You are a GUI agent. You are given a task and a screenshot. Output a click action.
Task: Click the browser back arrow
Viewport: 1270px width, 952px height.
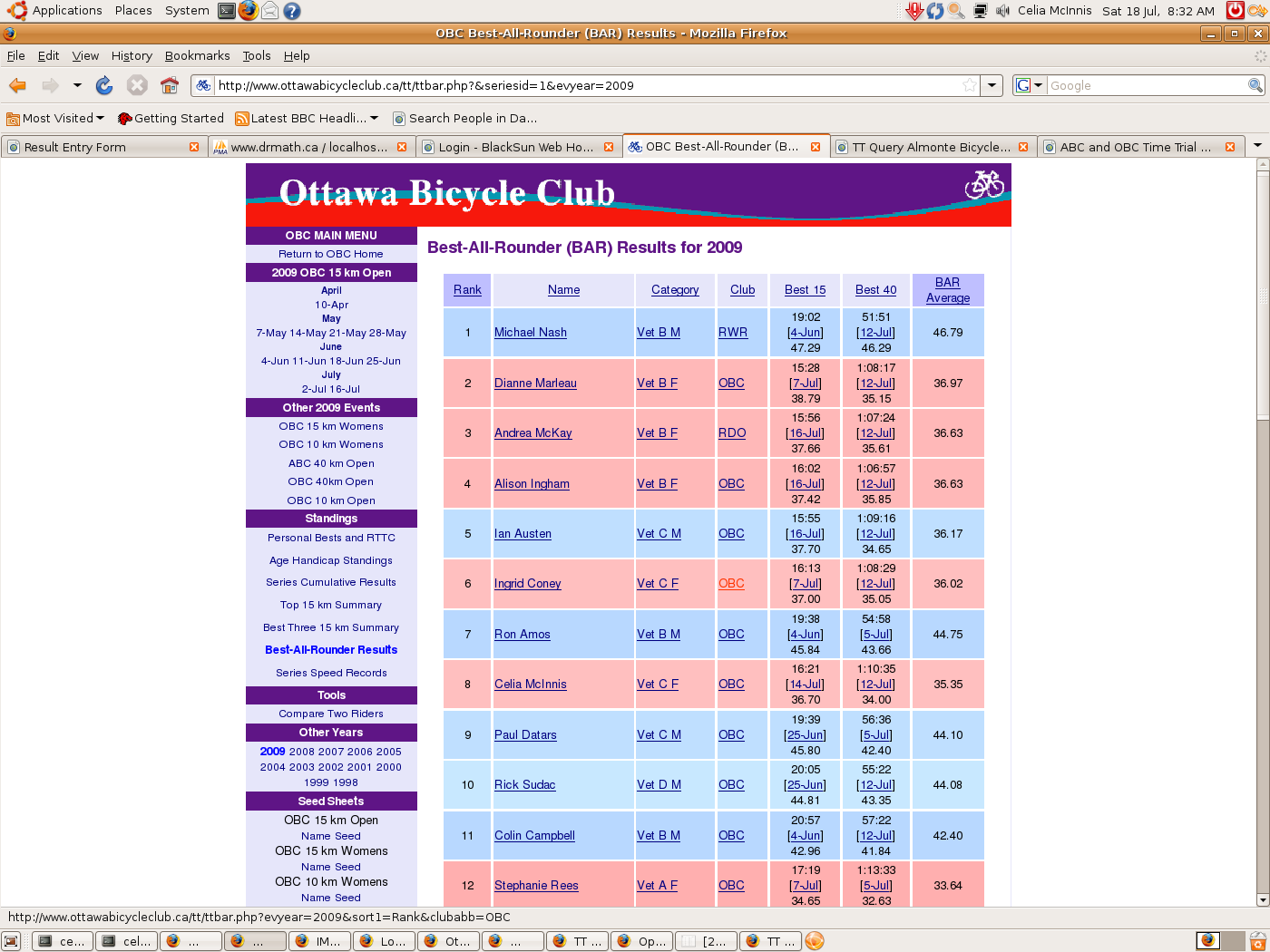click(18, 85)
